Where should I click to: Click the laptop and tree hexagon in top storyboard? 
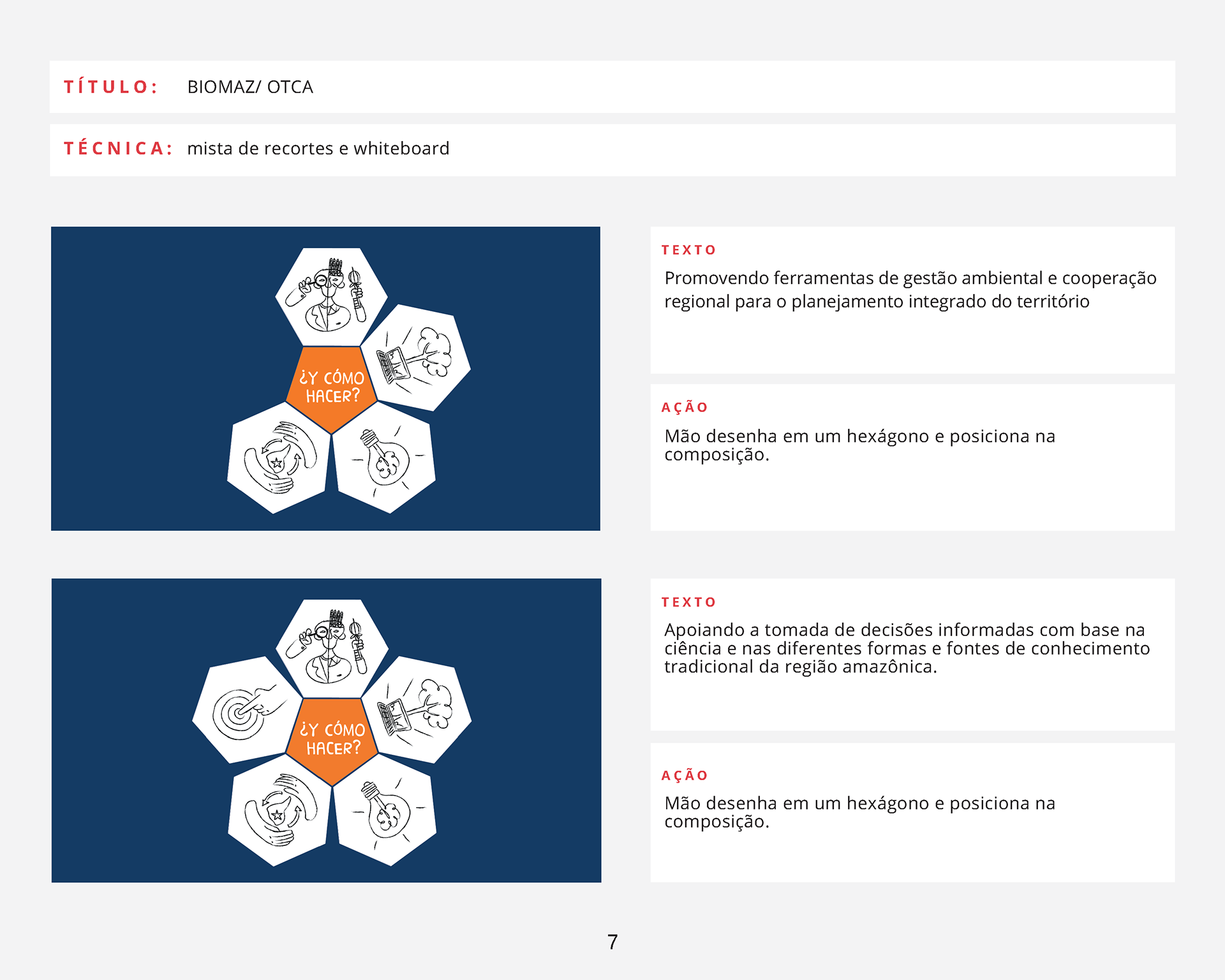416,358
